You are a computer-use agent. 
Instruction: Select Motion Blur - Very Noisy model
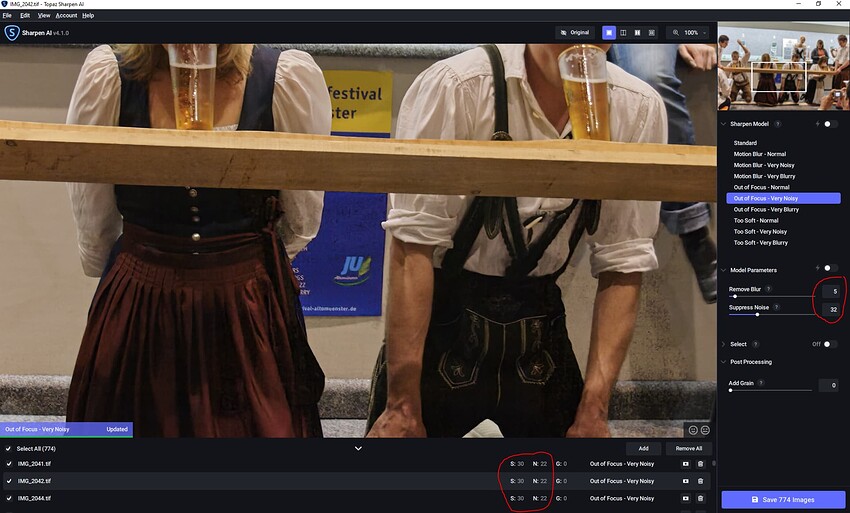click(765, 165)
